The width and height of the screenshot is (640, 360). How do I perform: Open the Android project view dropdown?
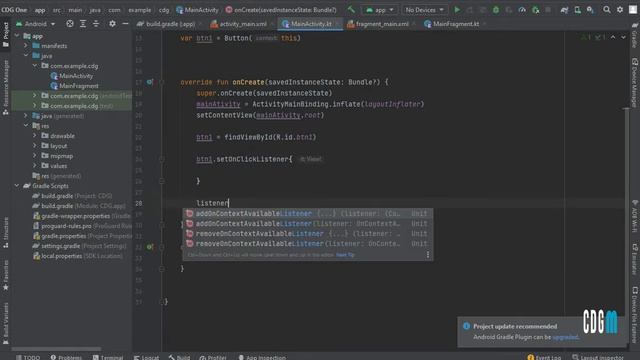coord(35,24)
